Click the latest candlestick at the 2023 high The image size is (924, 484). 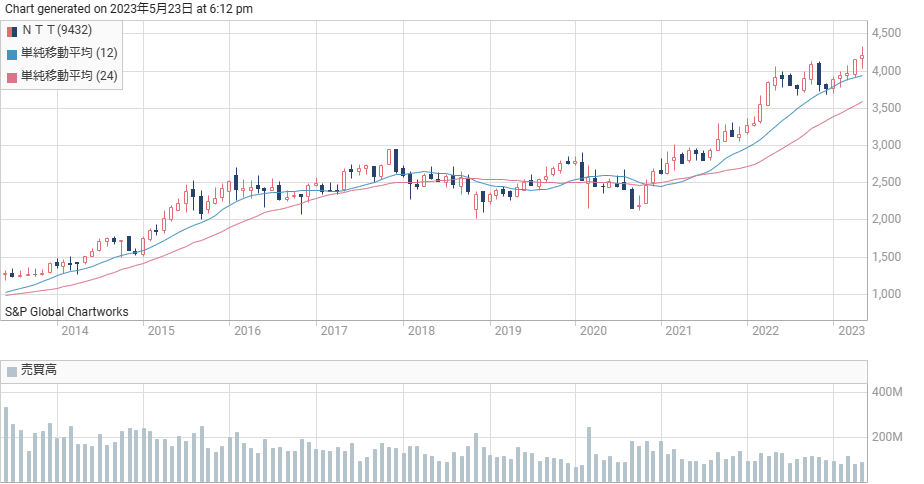[862, 58]
